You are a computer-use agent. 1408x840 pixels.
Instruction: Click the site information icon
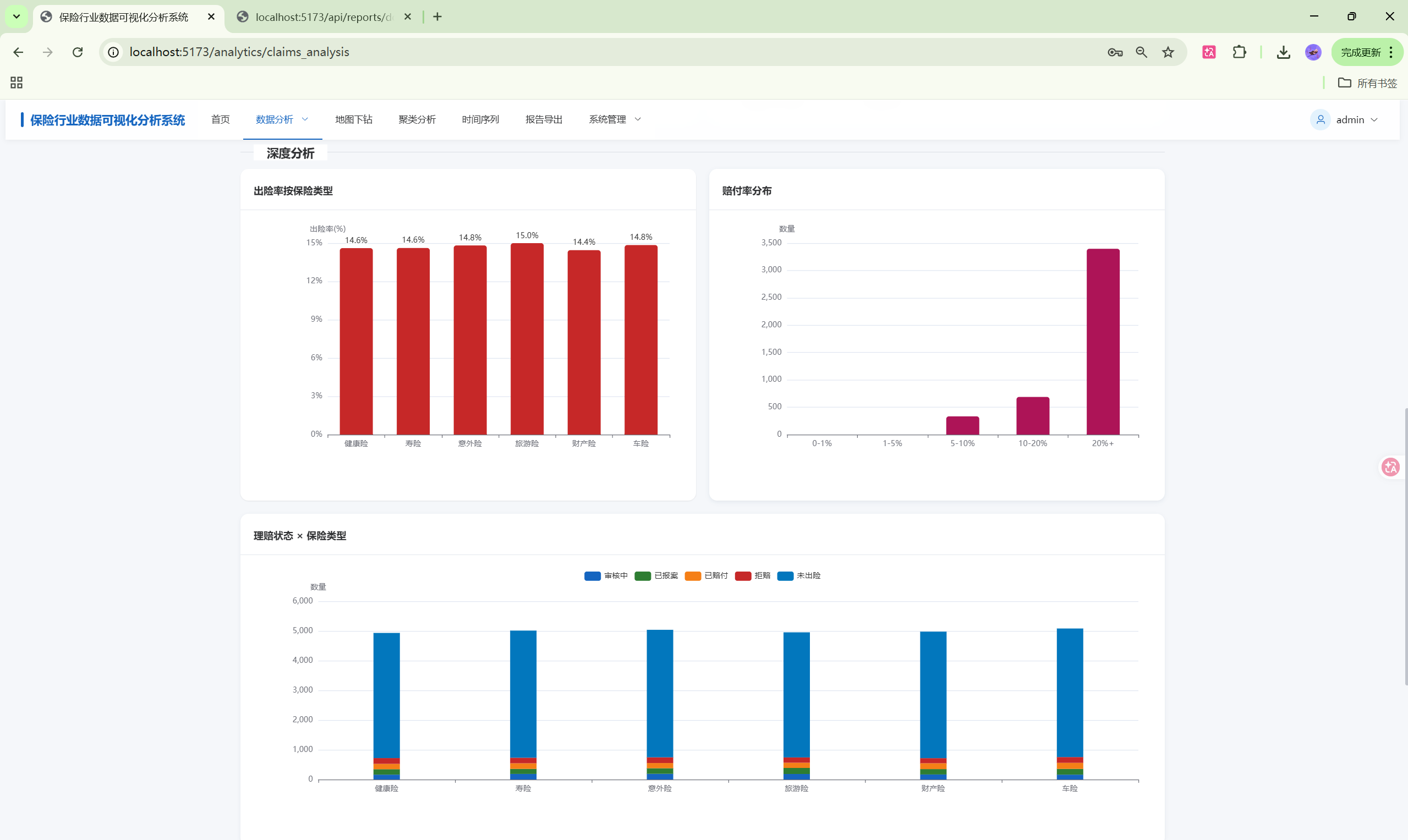pyautogui.click(x=114, y=52)
